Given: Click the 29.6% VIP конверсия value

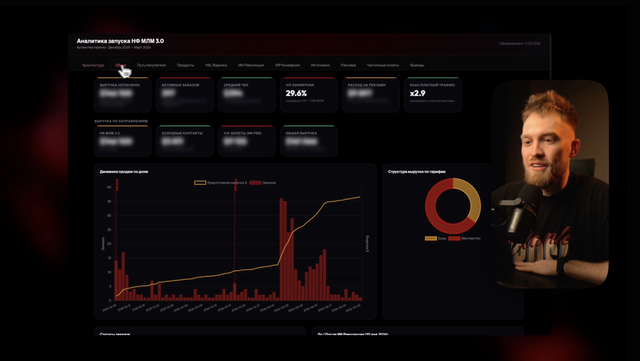Looking at the screenshot, I should 296,94.
